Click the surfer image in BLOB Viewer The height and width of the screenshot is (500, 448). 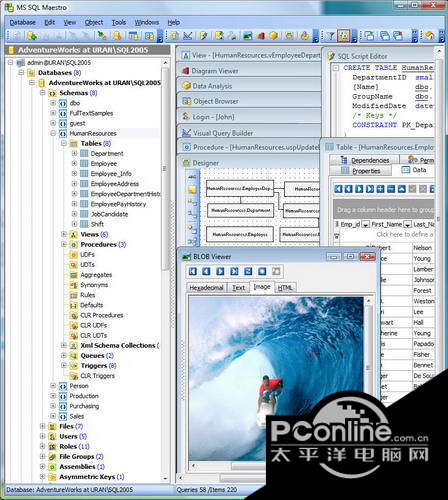coord(276,378)
